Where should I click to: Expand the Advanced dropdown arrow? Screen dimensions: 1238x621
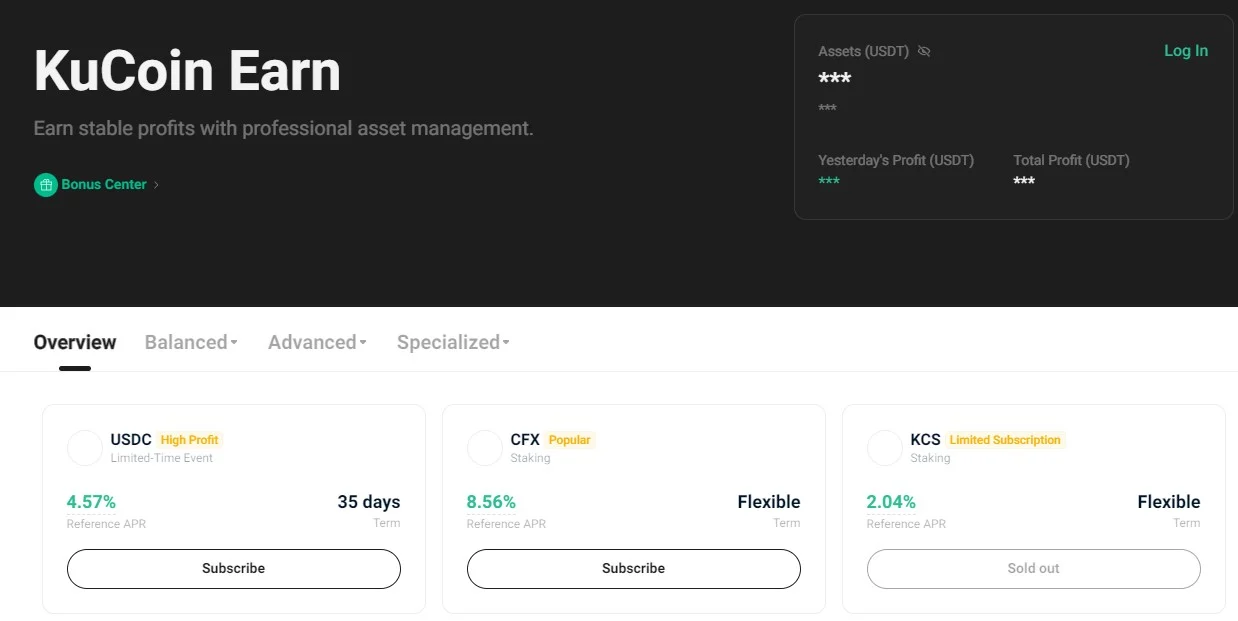pos(363,343)
